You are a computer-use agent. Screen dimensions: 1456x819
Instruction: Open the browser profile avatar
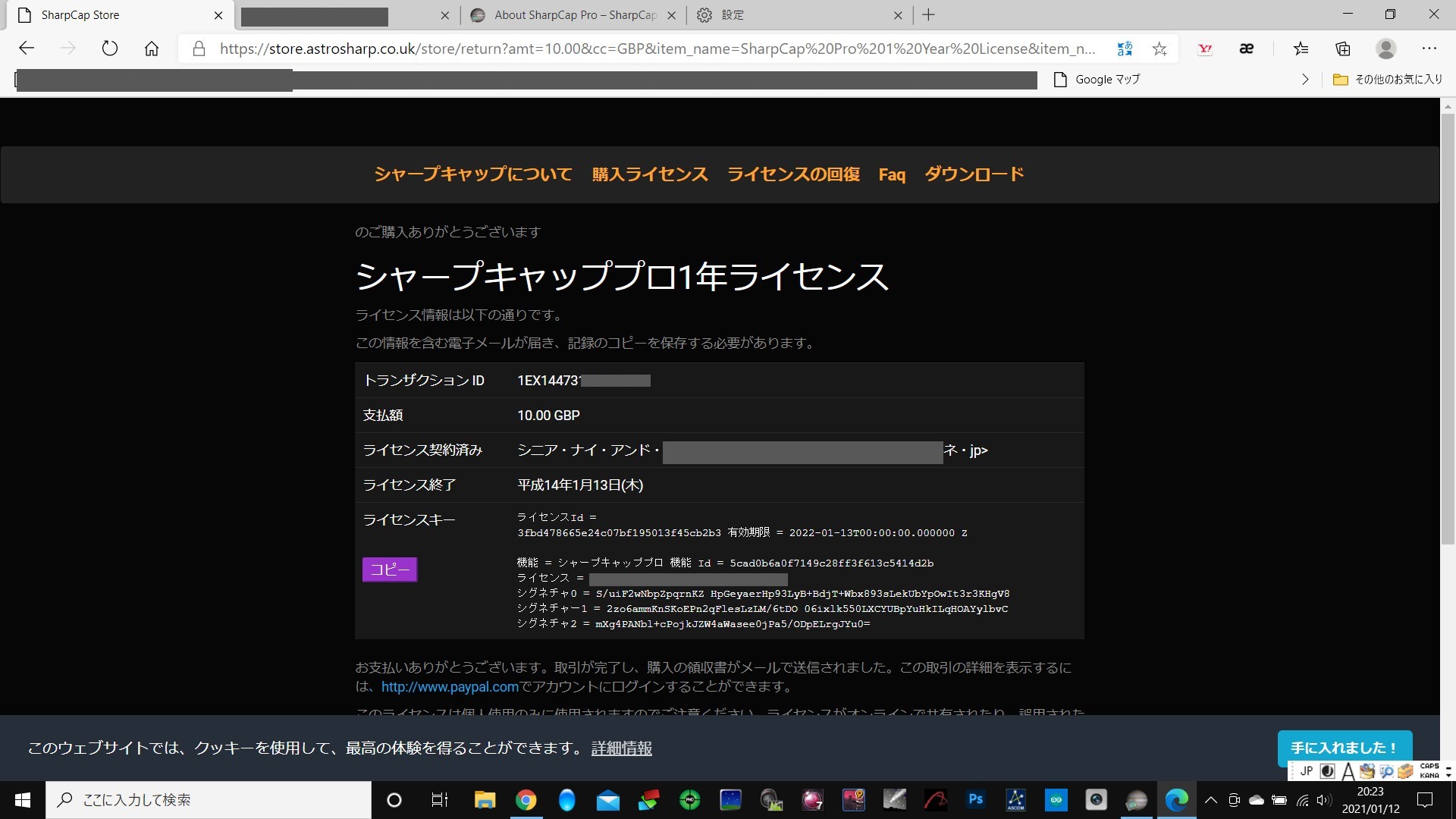[x=1386, y=49]
